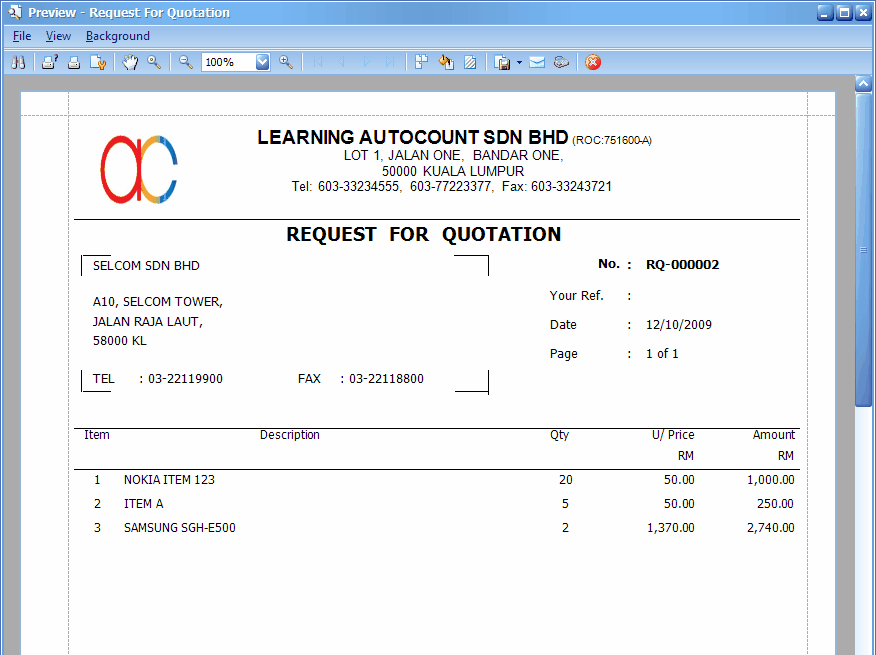The image size is (876, 655).
Task: Click the REQUEST FOR QUOTATION heading
Action: (423, 234)
